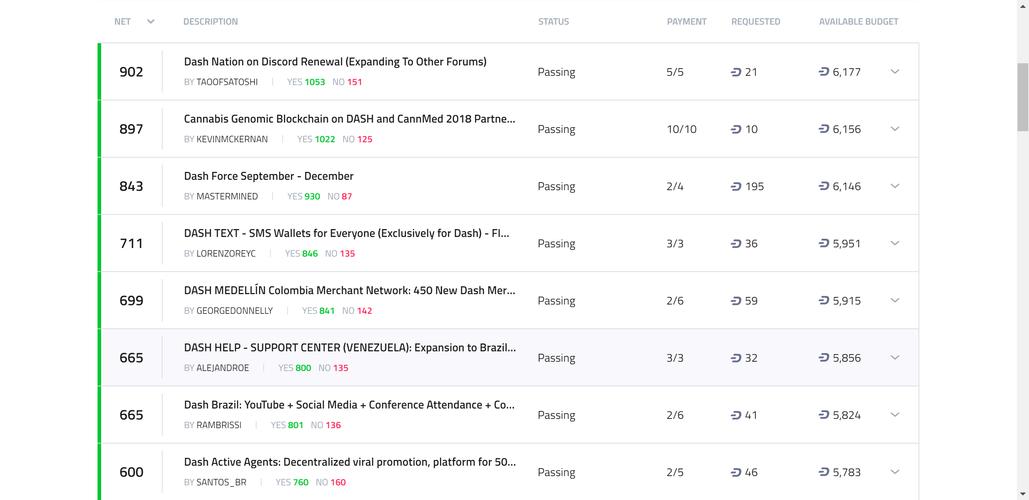Viewport: 1029px width, 500px height.
Task: Click author ALEJANDROE
Action: click(222, 367)
